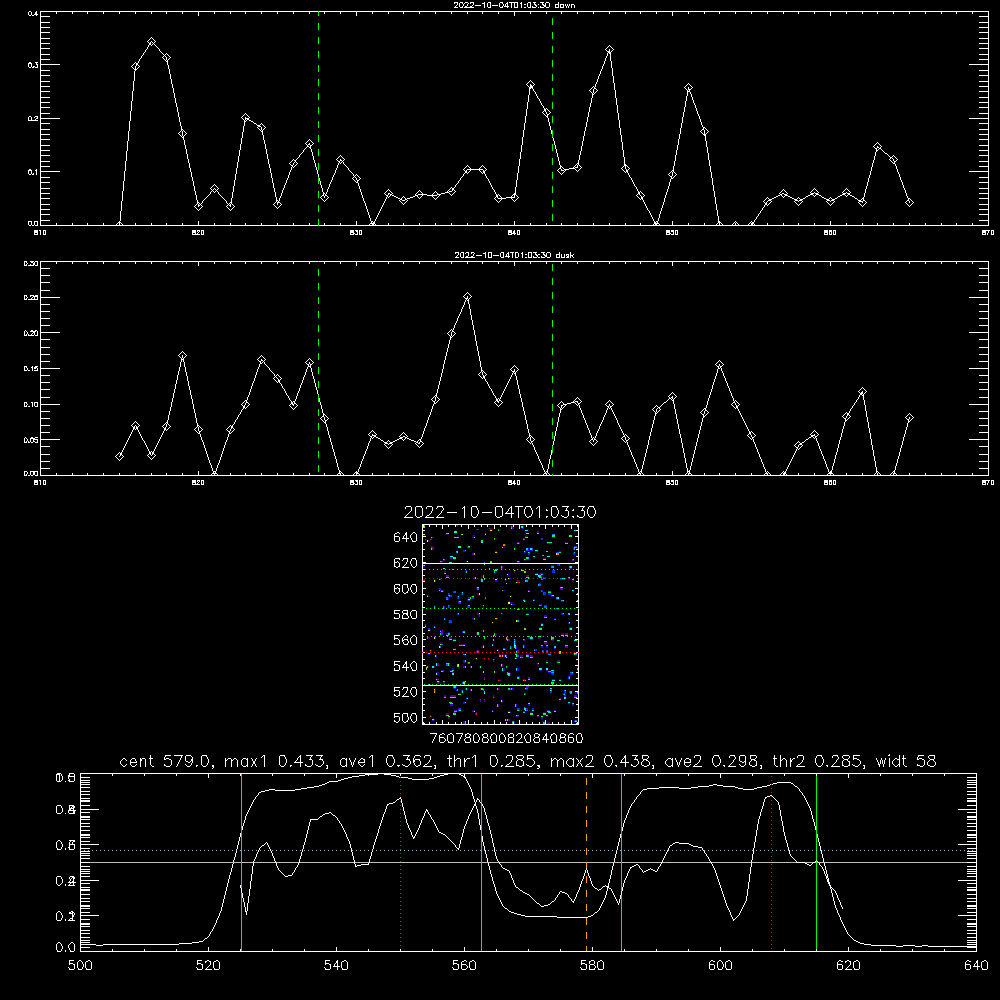Click the dusk plot title text

point(514,255)
